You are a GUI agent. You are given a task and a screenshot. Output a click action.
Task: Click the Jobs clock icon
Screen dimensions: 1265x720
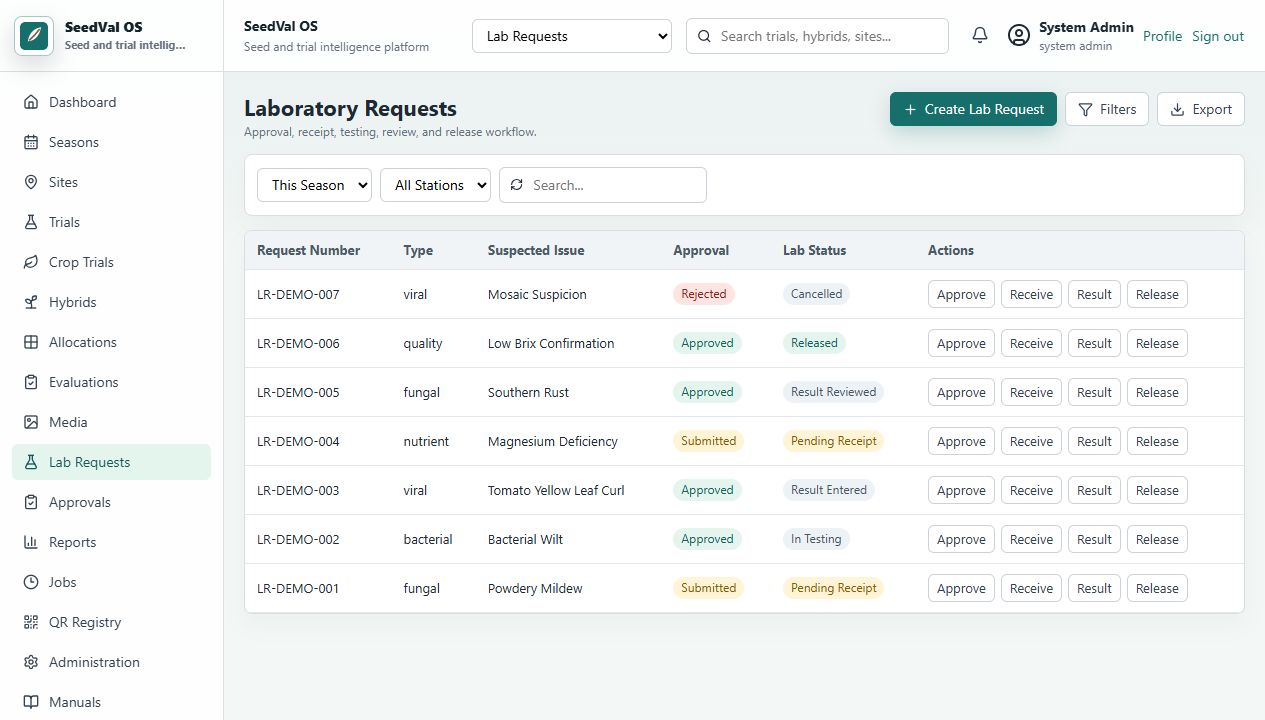tap(31, 582)
